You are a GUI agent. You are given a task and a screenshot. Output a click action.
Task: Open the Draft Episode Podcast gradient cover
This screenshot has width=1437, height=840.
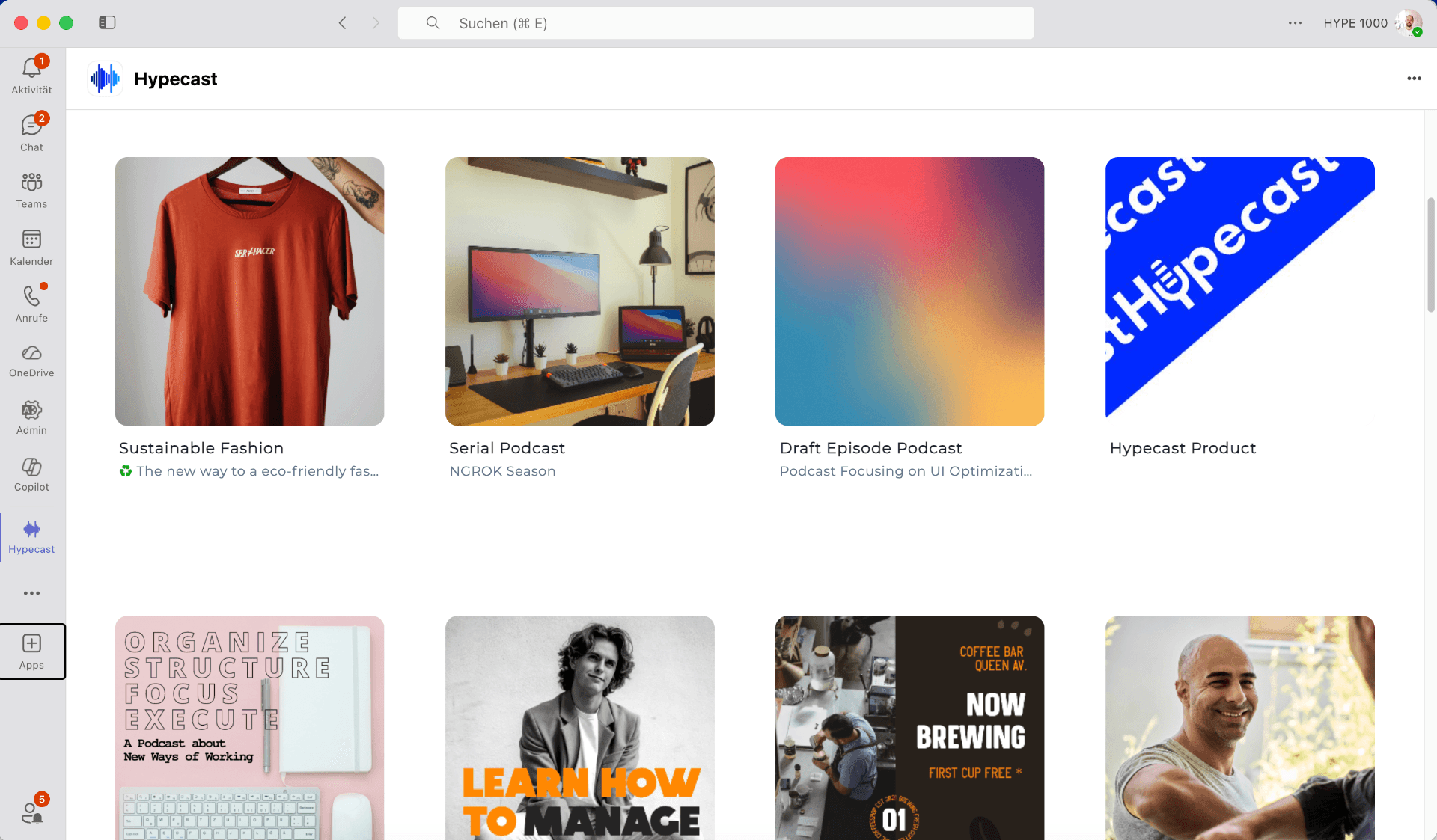(x=909, y=291)
